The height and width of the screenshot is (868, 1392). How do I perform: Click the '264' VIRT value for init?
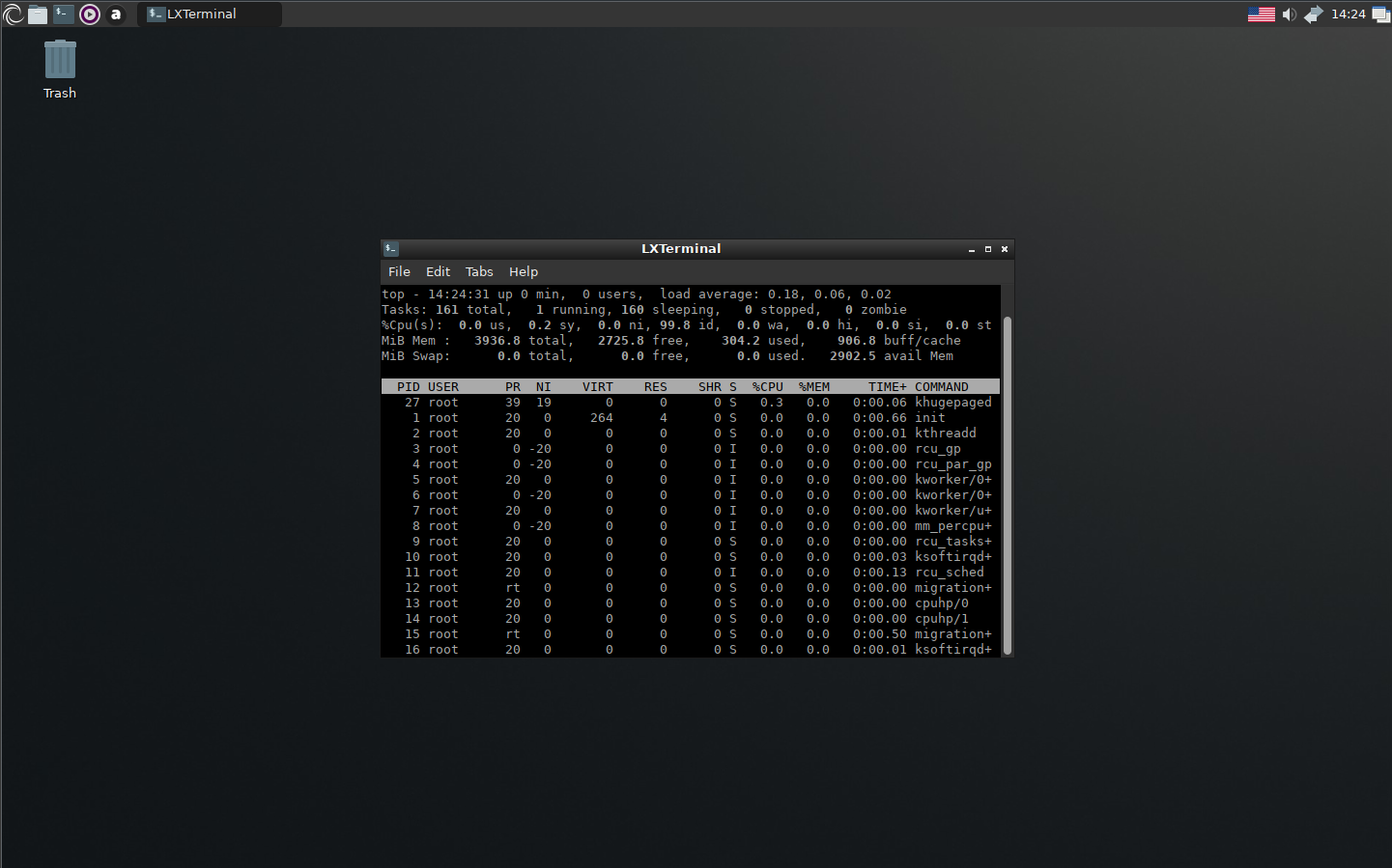[602, 418]
